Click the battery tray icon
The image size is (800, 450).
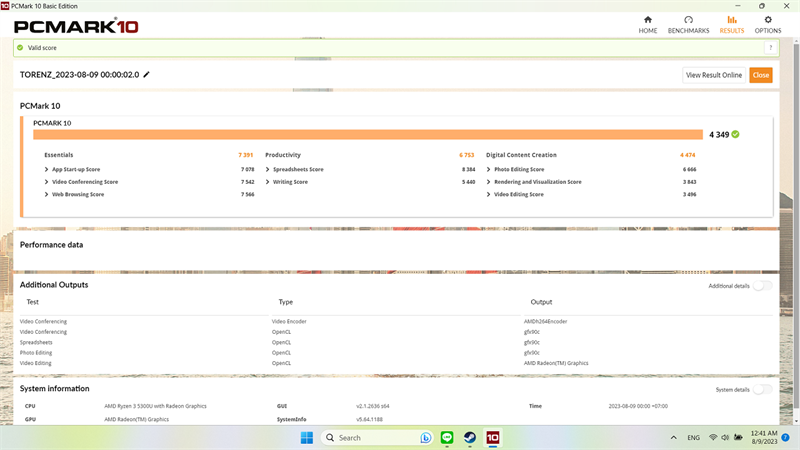[738, 437]
